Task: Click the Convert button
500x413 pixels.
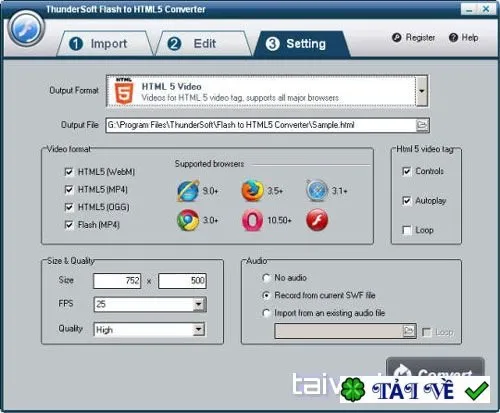Action: [x=435, y=368]
